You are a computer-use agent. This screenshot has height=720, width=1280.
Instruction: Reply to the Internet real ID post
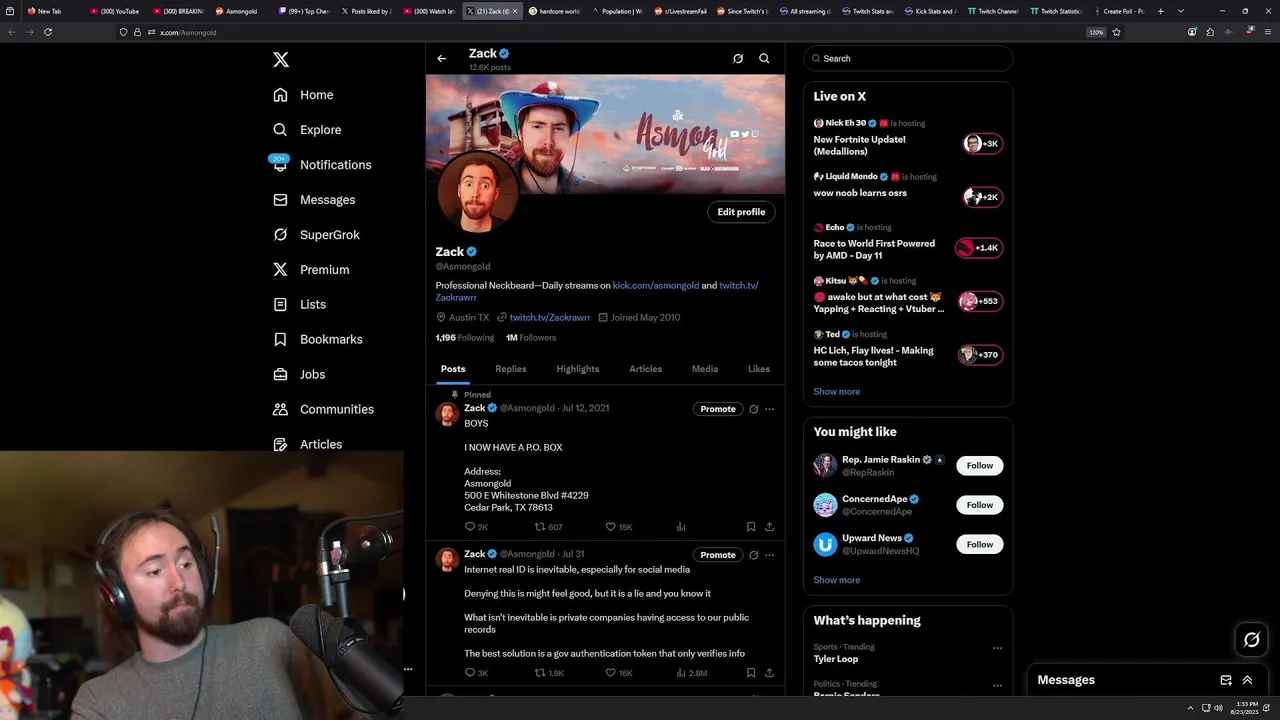[476, 673]
